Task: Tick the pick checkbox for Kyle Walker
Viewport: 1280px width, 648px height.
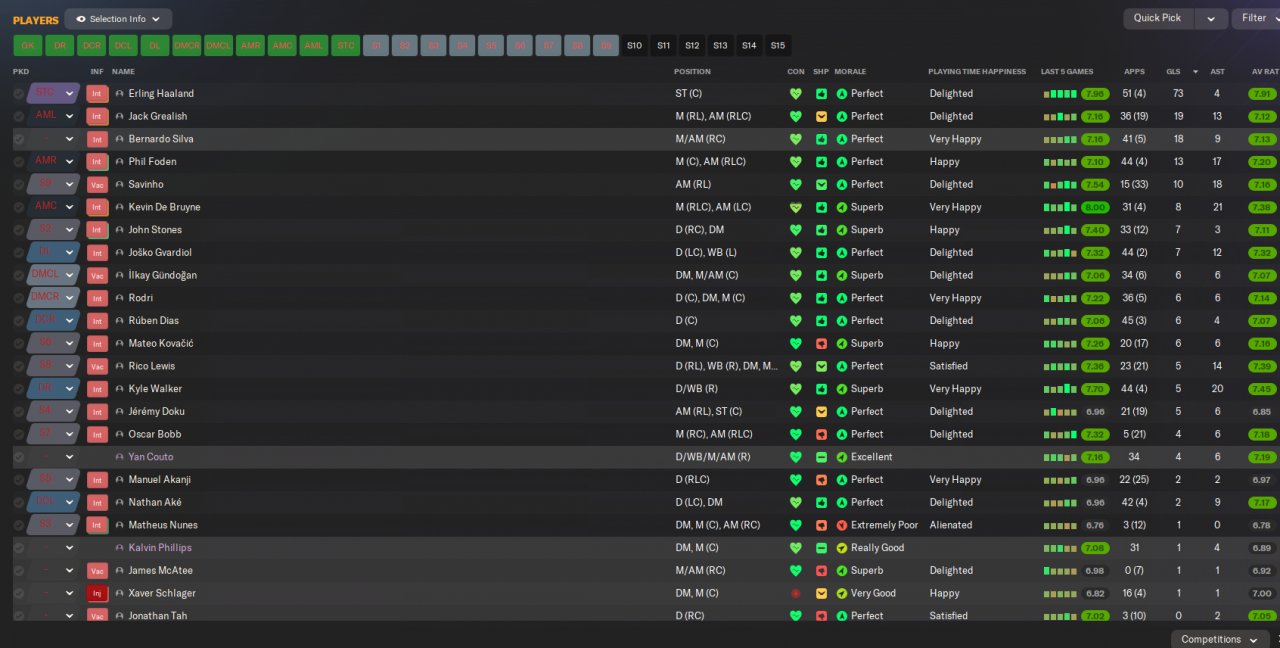Action: [x=19, y=390]
